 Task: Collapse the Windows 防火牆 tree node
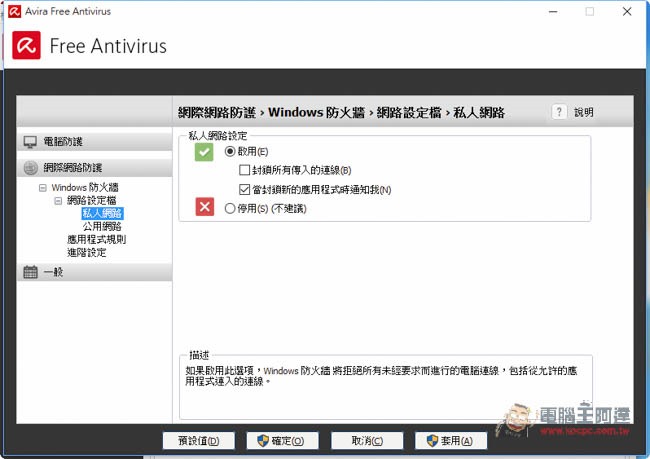[x=43, y=188]
